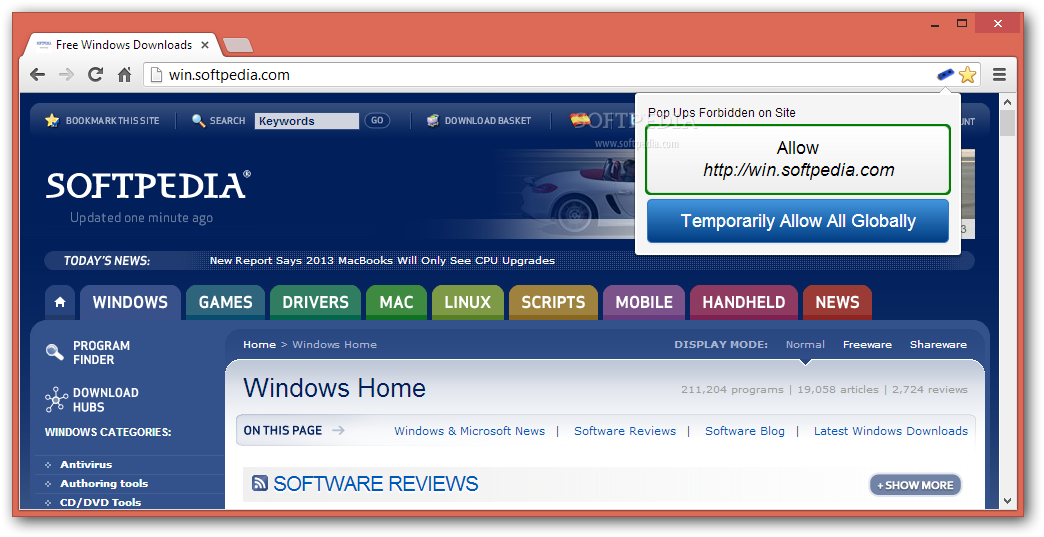Screen dimensions: 1044x537
Task: Bookmark the page with the star icon
Action: [967, 75]
